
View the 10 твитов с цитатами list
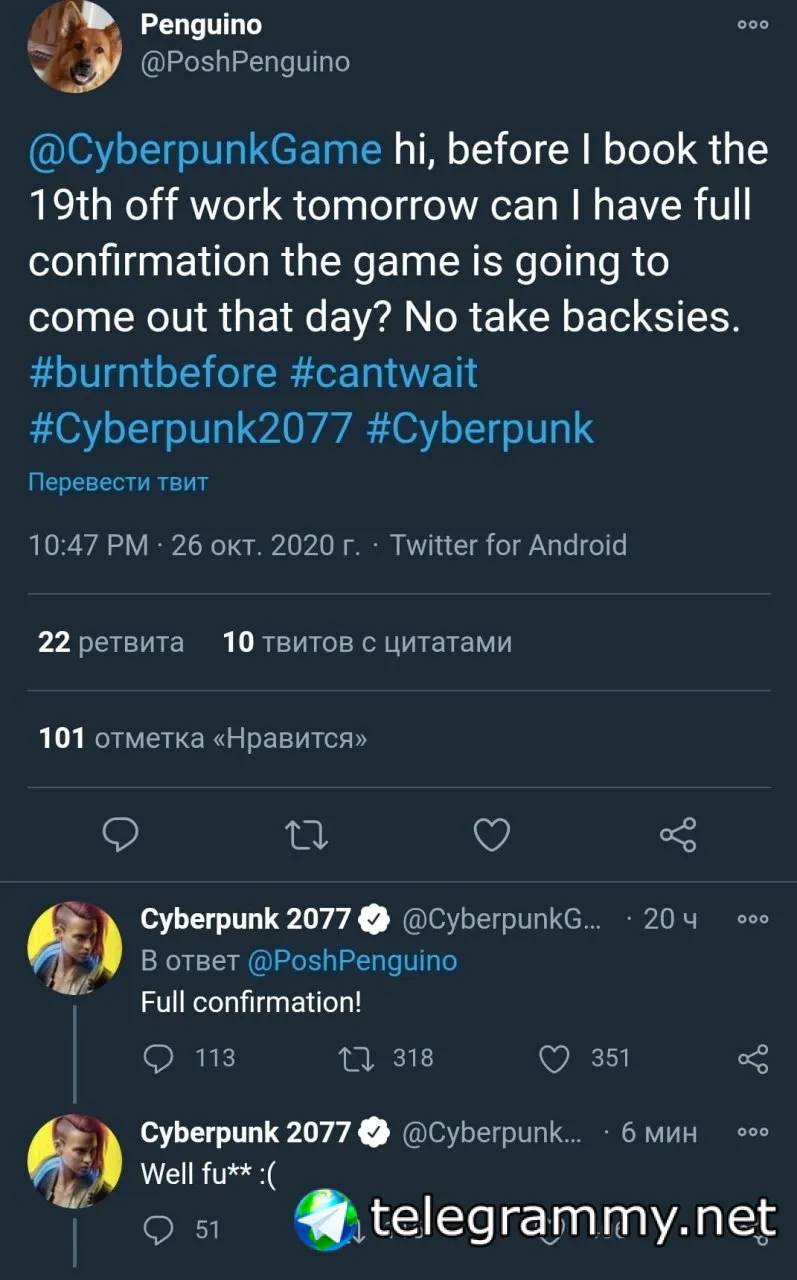(367, 642)
